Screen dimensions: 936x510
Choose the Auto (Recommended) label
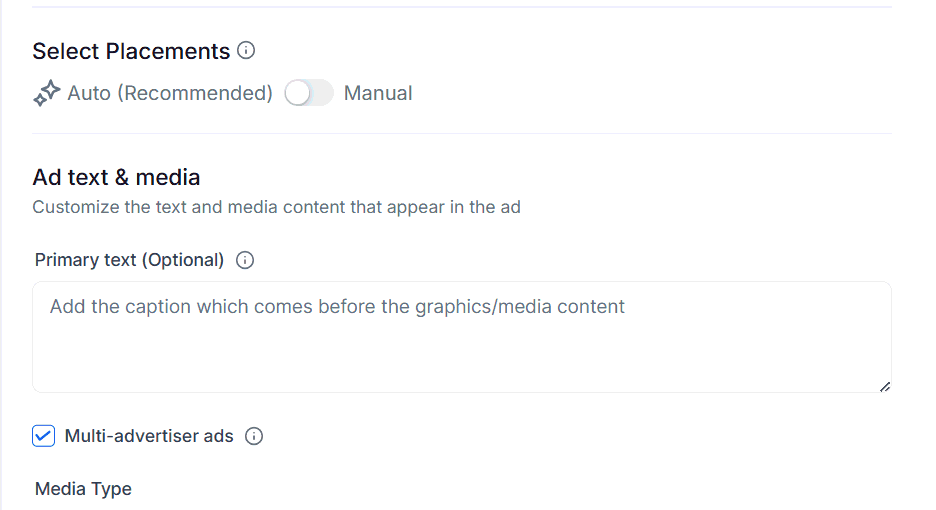coord(170,94)
